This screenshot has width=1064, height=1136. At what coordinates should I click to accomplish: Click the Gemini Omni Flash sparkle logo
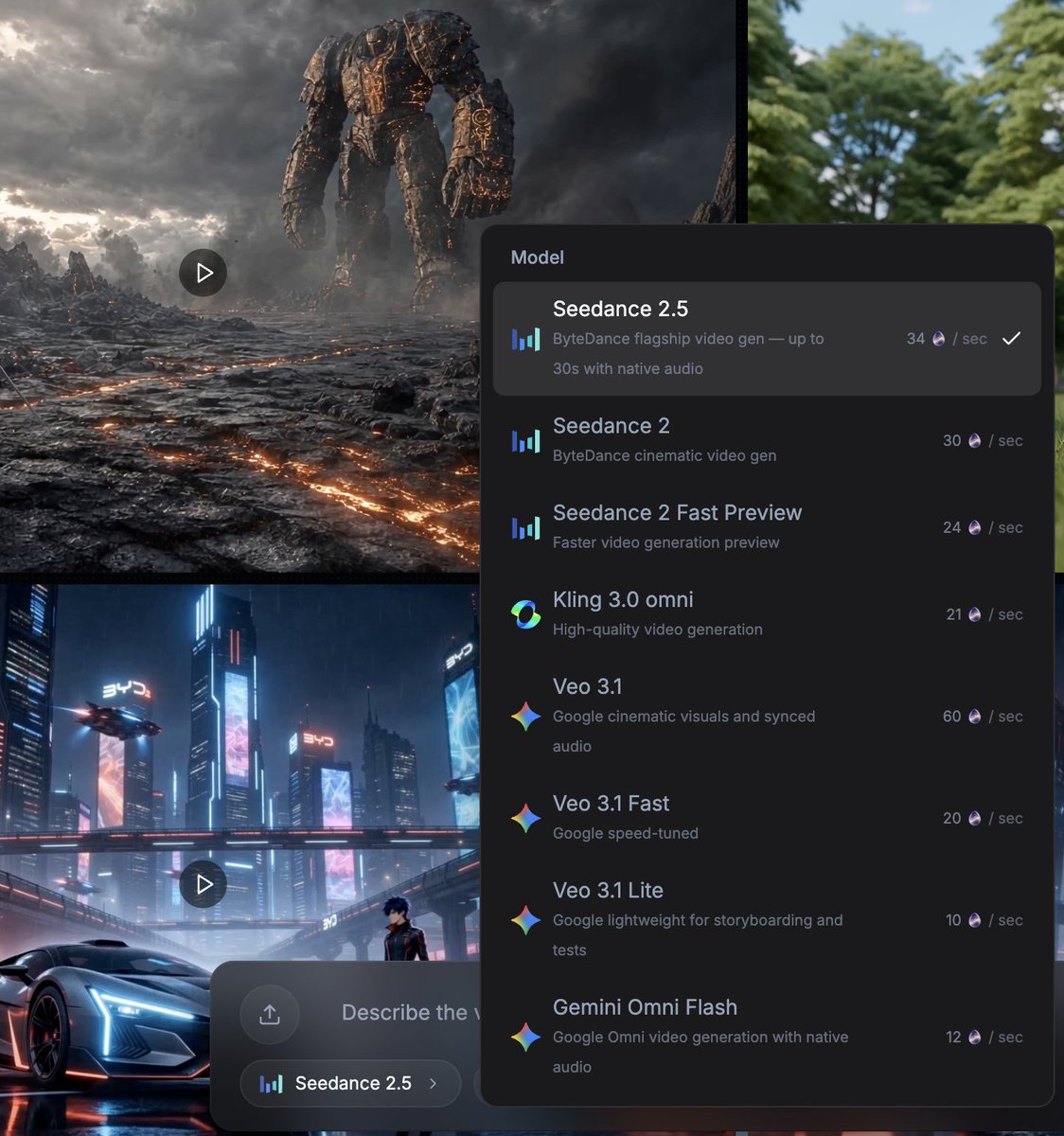coord(525,1038)
